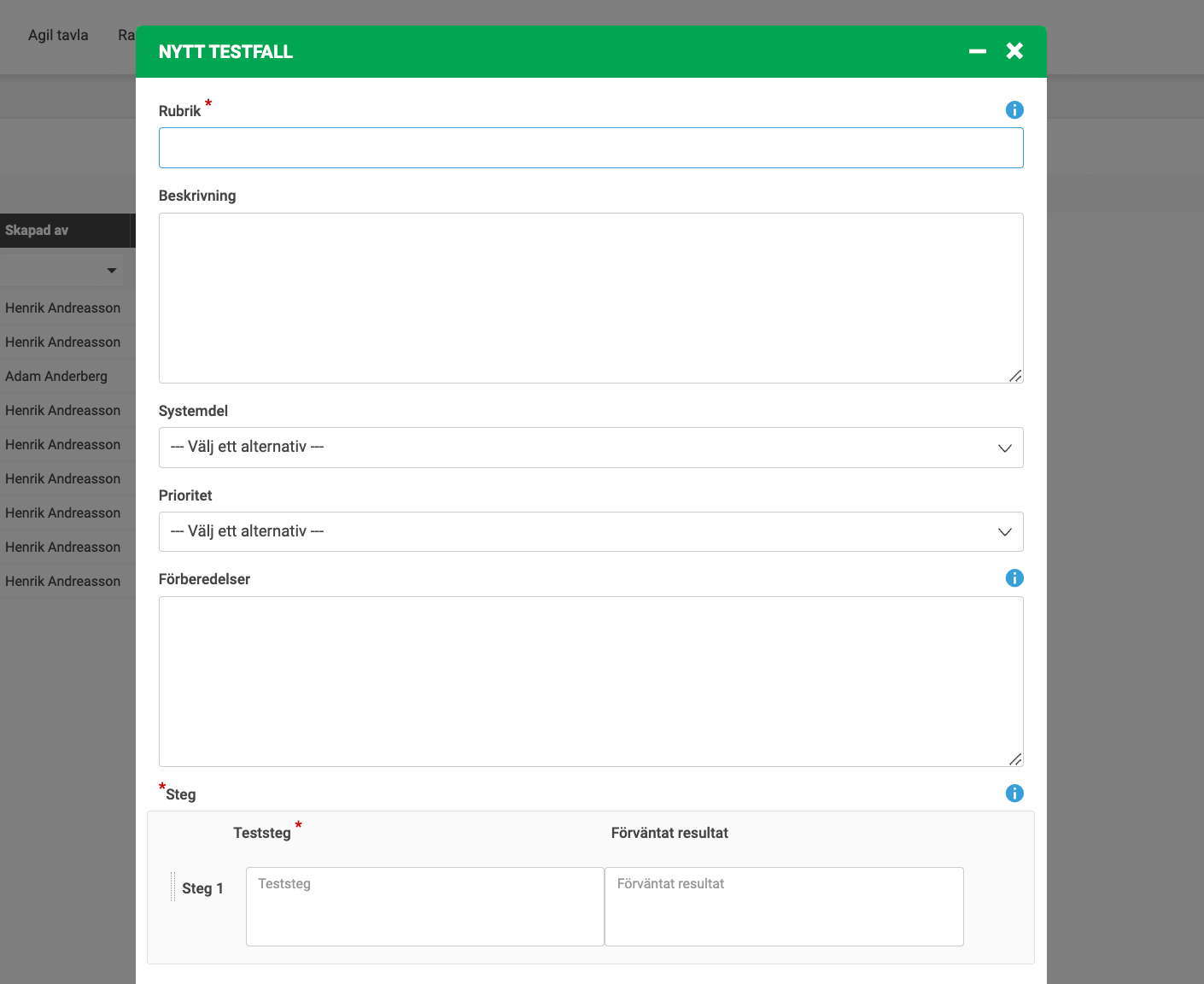Open the Prioritet dropdown

pos(590,531)
